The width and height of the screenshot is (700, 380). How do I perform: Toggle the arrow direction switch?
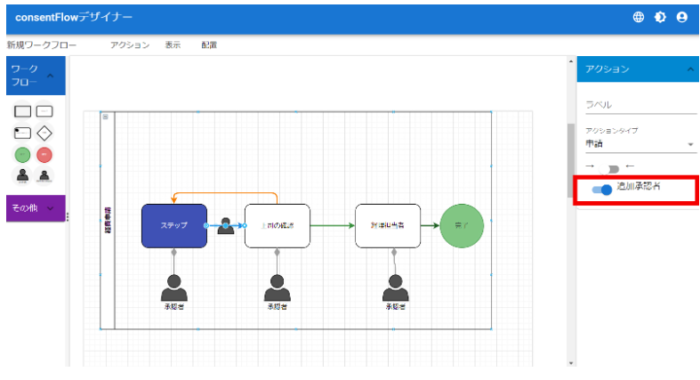(x=610, y=169)
